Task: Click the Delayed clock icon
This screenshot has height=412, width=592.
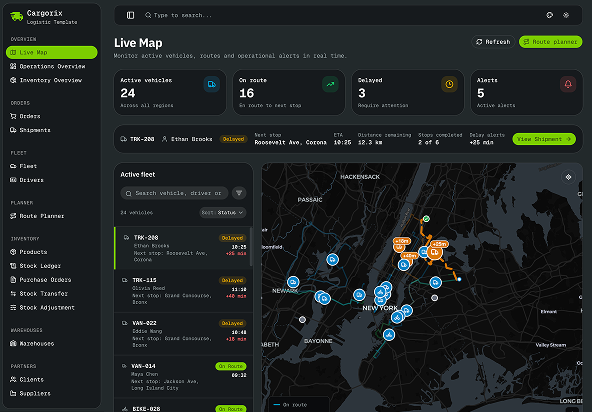Action: (x=449, y=84)
